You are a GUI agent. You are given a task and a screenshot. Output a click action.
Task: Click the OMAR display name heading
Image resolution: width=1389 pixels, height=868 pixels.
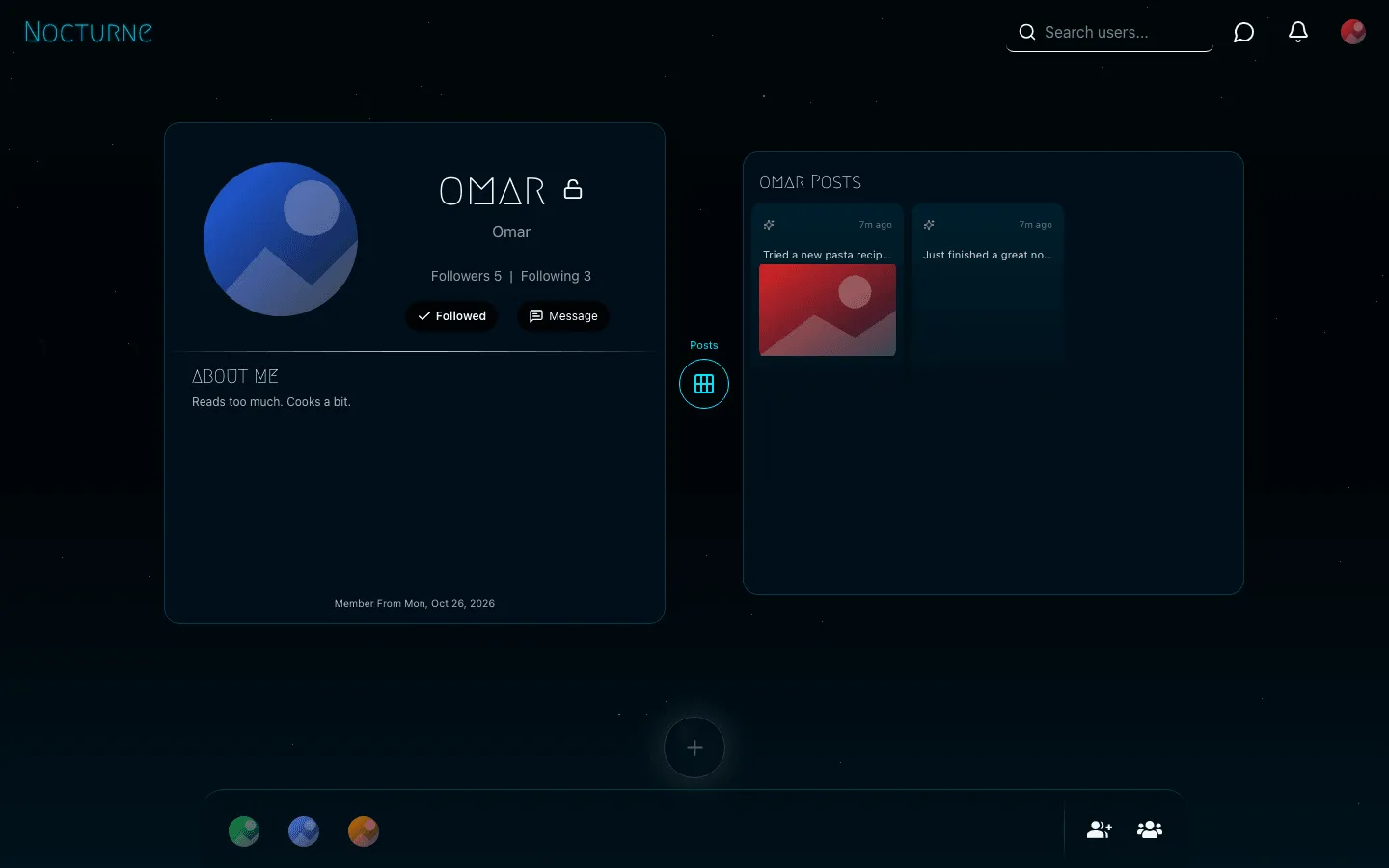[x=492, y=191]
